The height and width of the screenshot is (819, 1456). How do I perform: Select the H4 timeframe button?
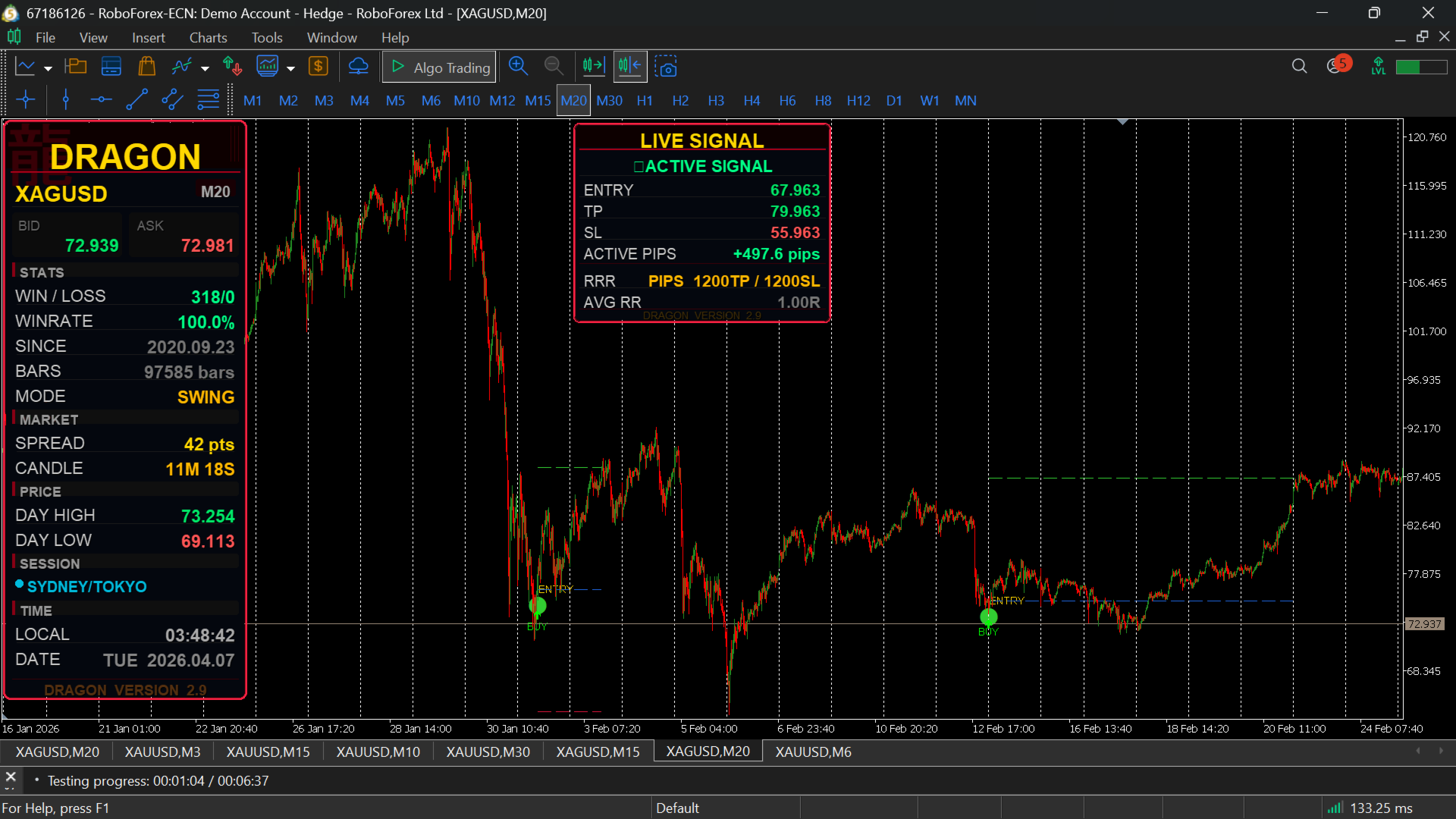(x=751, y=100)
